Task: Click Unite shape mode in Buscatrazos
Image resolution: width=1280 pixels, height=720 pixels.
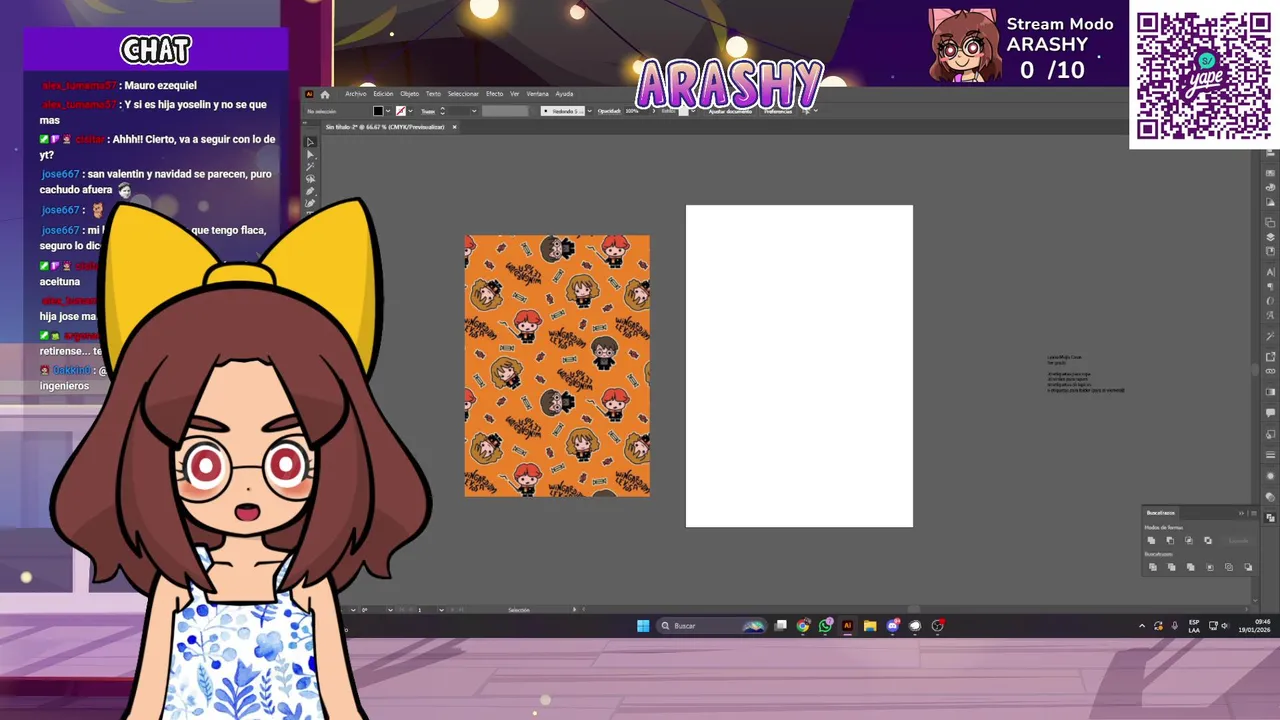Action: (1151, 540)
